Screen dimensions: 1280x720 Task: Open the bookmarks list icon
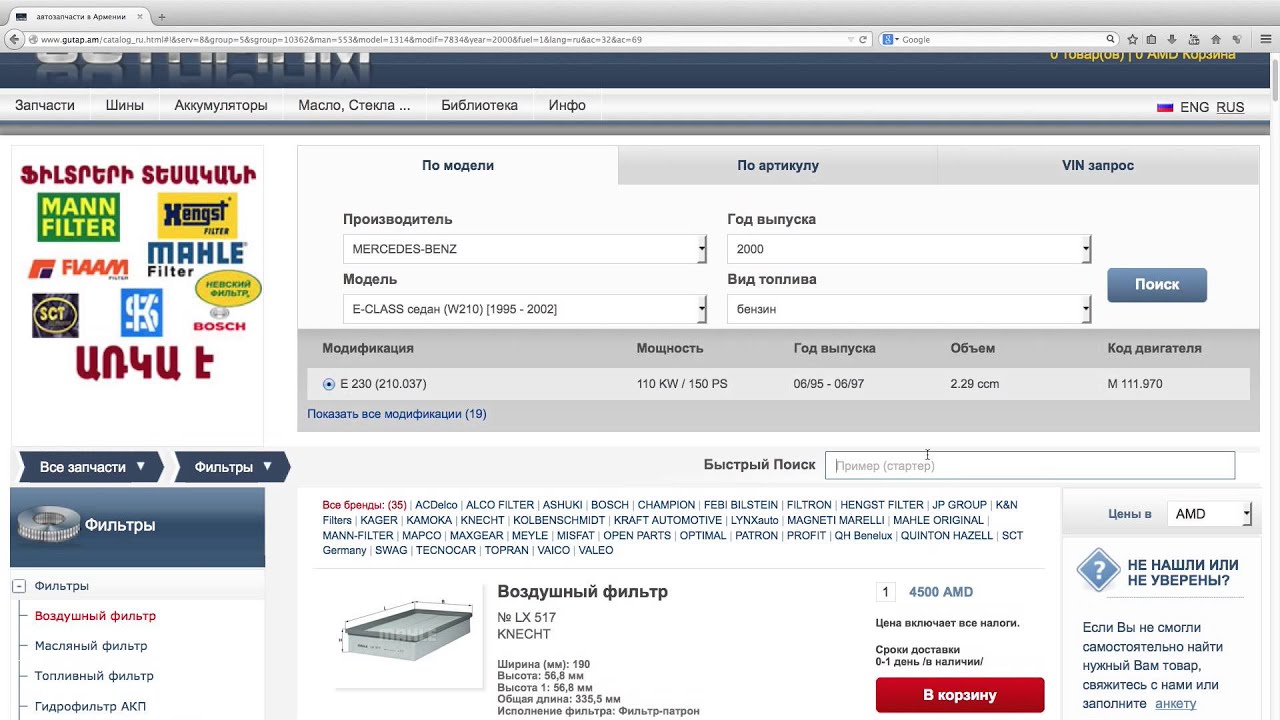point(1151,39)
